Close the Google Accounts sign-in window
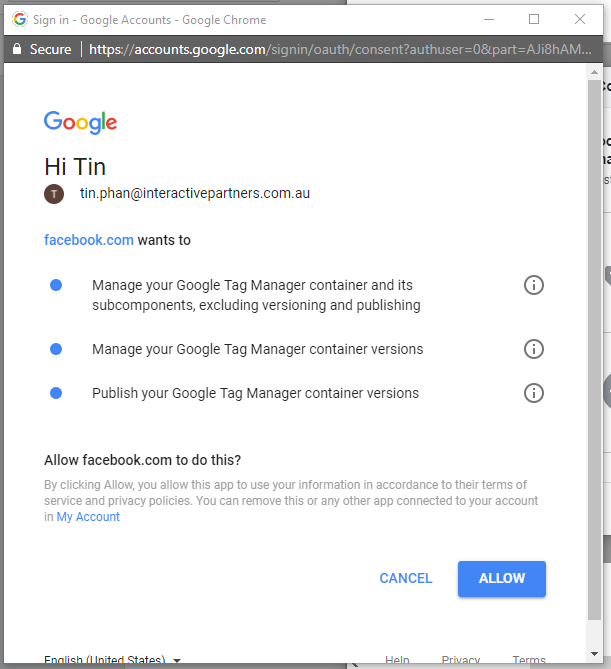Viewport: 611px width, 669px height. [x=580, y=19]
